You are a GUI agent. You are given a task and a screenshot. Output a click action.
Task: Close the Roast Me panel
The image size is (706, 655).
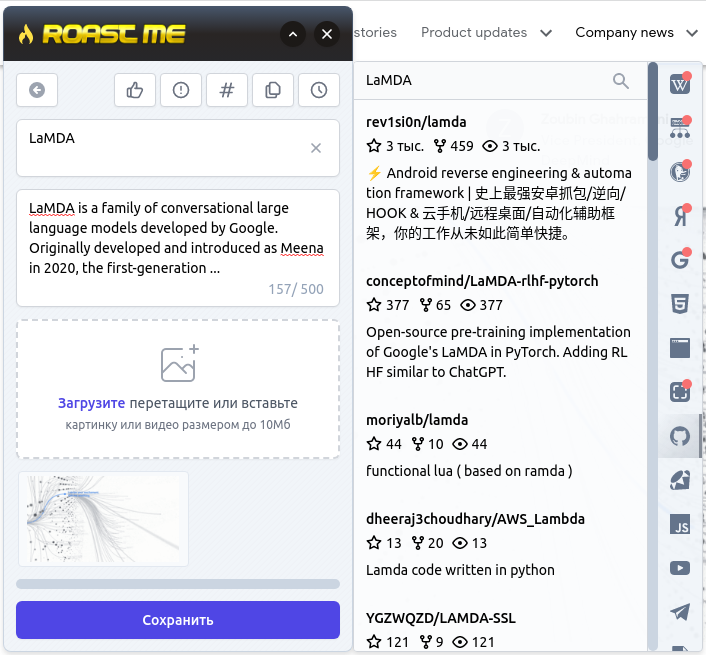(327, 34)
